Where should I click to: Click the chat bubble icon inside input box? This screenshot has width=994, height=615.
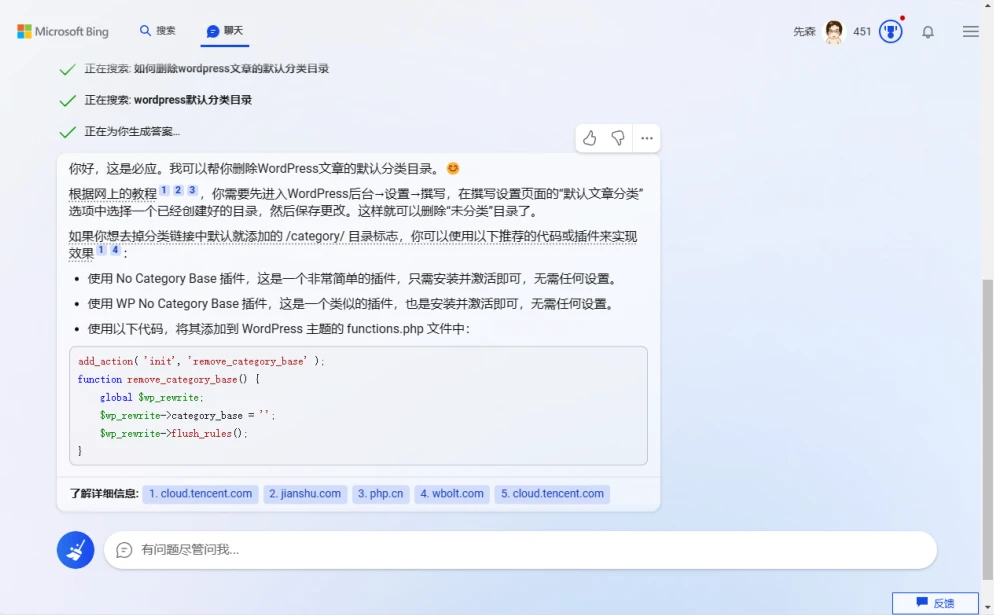pos(124,549)
